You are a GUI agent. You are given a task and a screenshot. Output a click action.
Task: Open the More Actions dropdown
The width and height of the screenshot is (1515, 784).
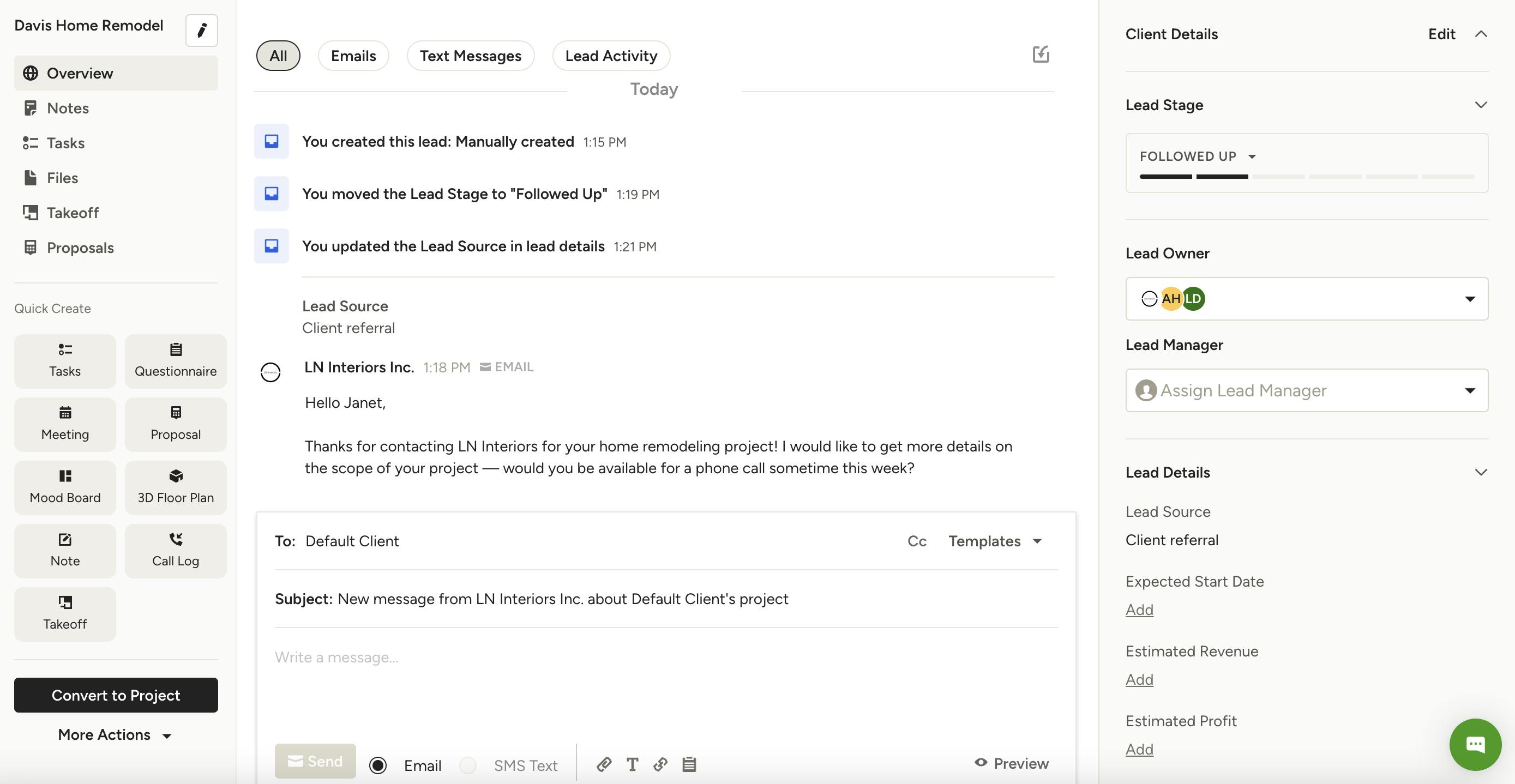point(115,734)
